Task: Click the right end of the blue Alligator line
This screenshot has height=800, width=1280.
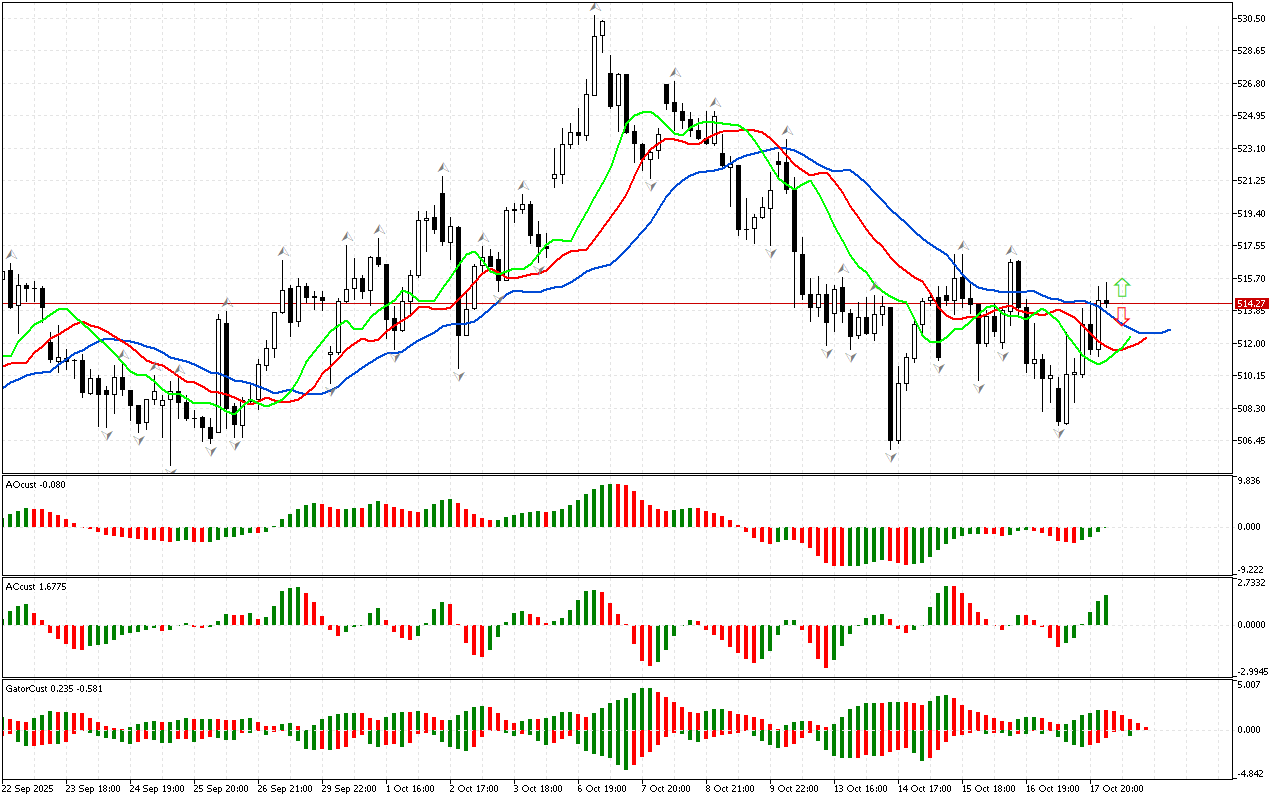Action: click(1168, 330)
